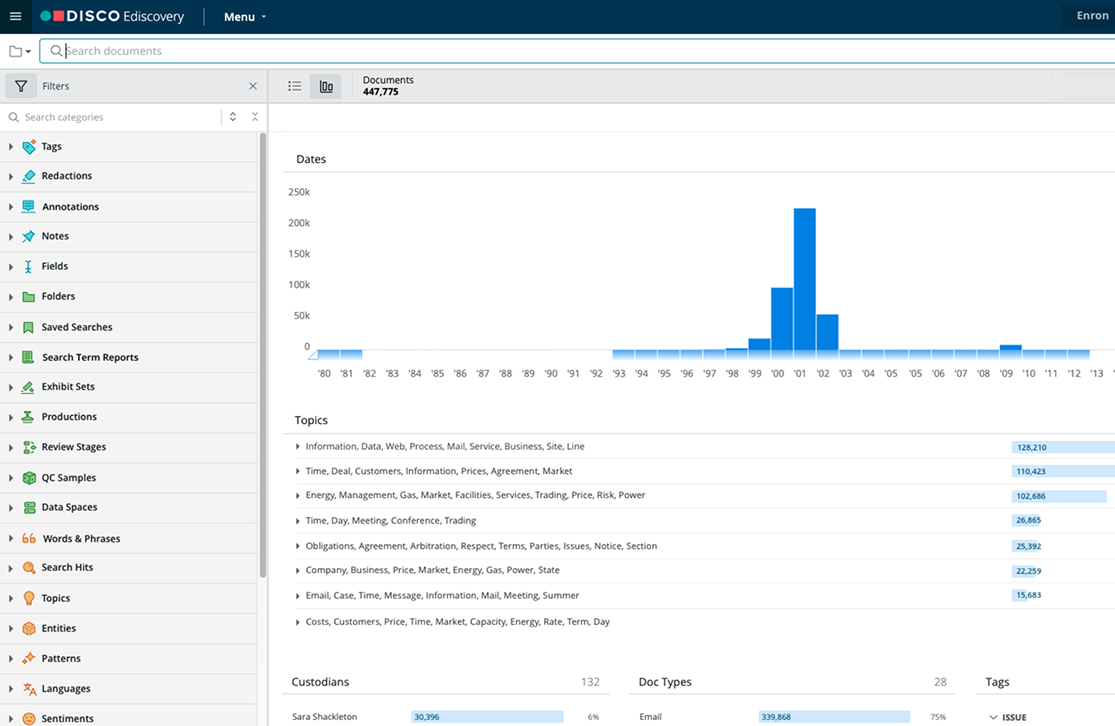Screen dimensions: 1115x726
Task: Expand the Obligations, Agreement, Arbitration topic
Action: [297, 546]
